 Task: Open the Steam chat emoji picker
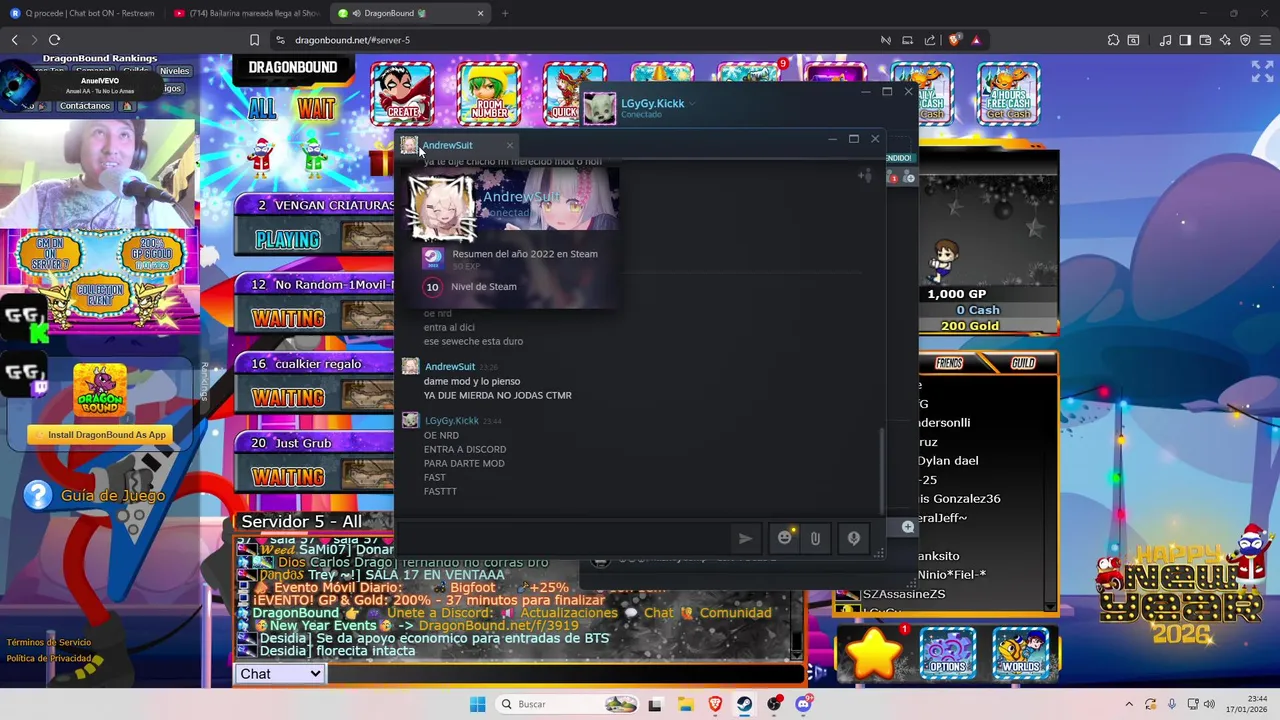(x=785, y=538)
